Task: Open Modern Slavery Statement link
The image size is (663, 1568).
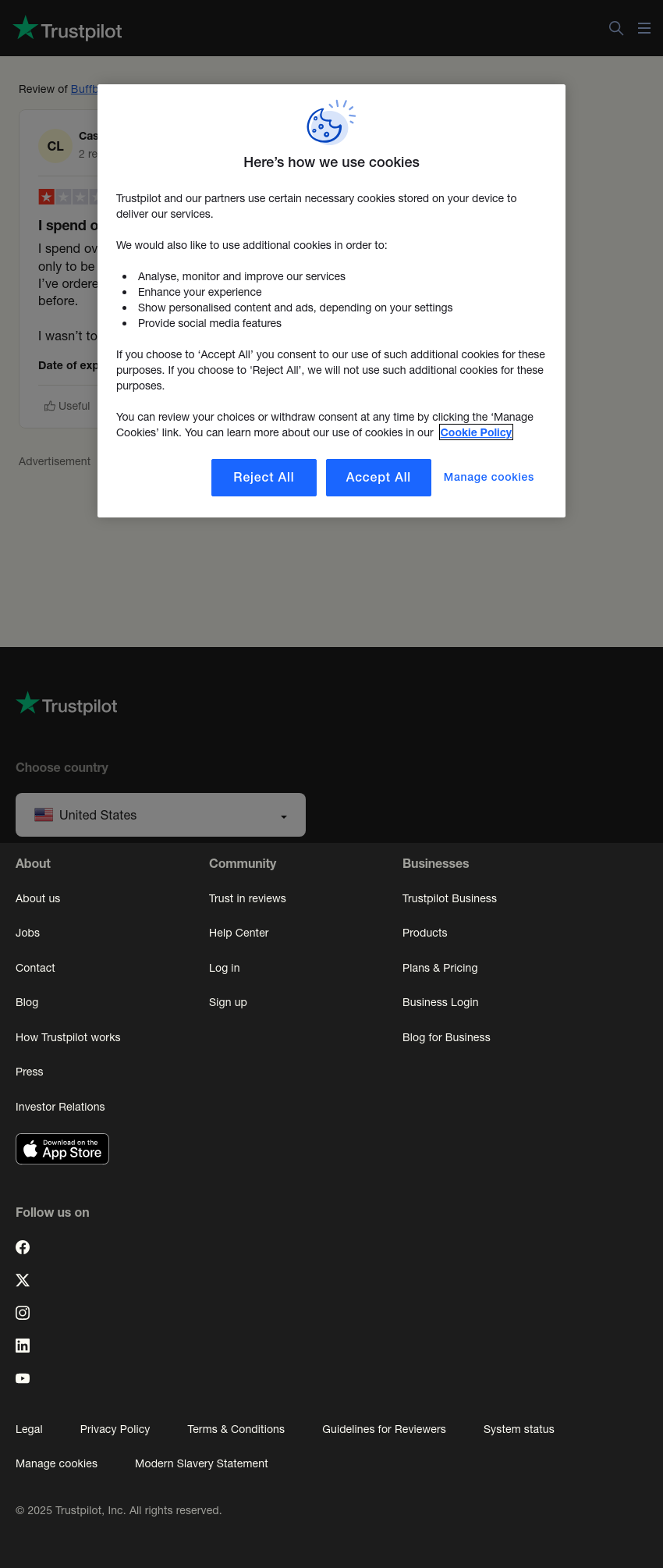Action: coord(201,1463)
